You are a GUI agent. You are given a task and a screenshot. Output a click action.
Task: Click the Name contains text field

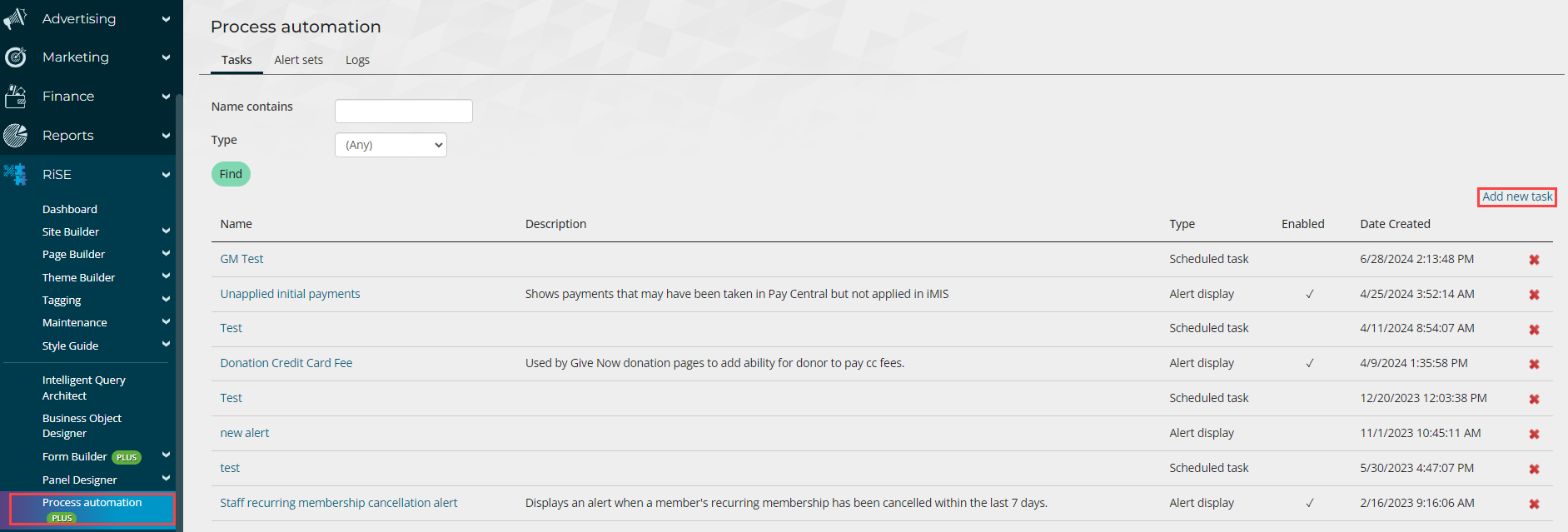pos(403,111)
